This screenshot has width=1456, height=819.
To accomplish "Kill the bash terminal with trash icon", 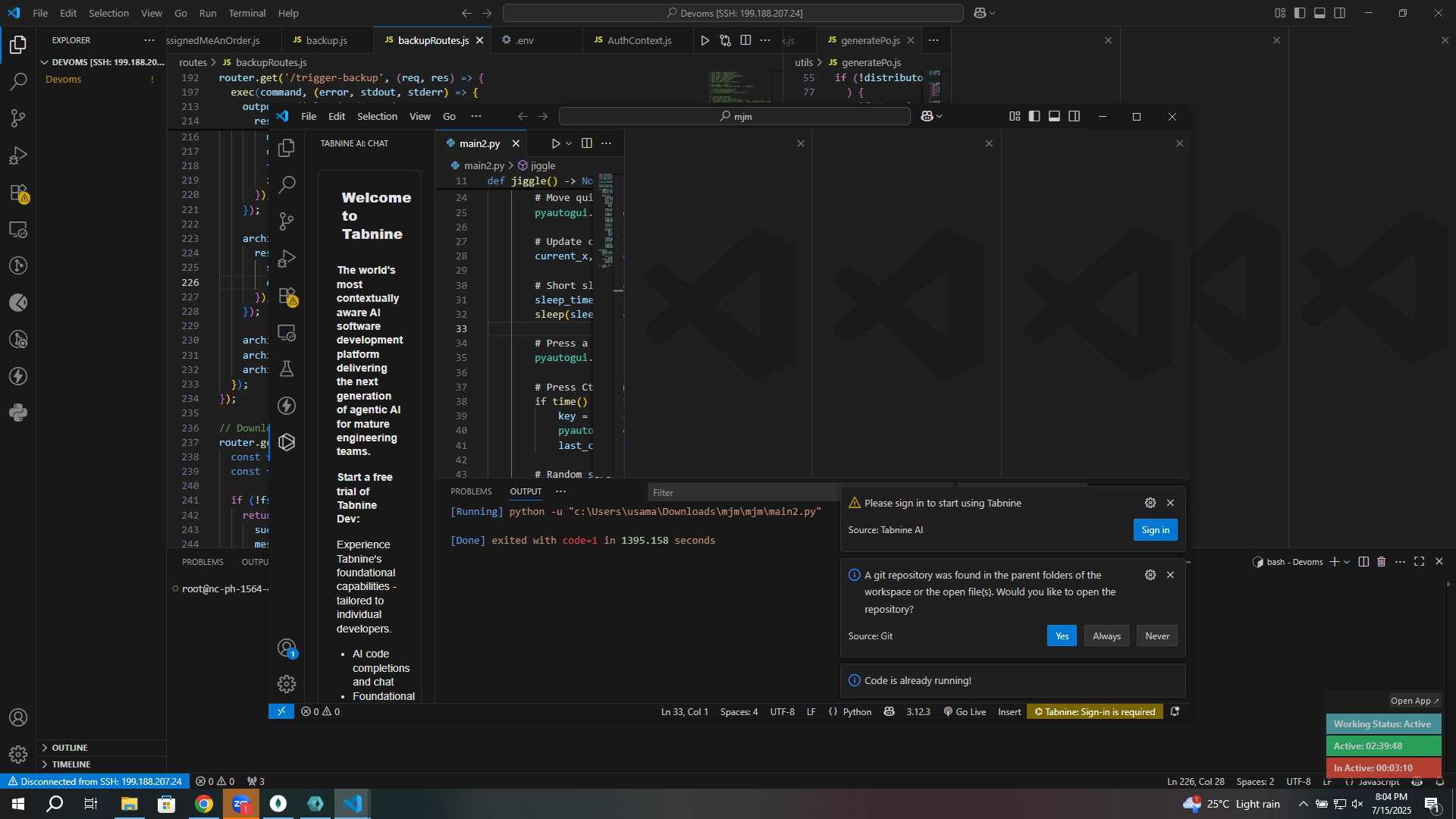I will (x=1382, y=562).
